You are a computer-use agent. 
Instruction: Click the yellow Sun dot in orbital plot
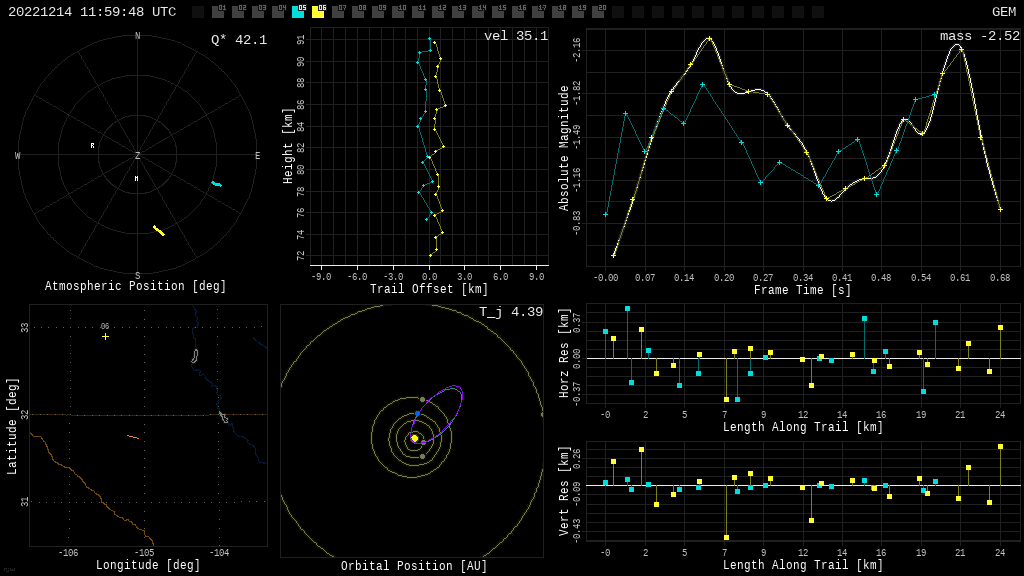pyautogui.click(x=414, y=438)
